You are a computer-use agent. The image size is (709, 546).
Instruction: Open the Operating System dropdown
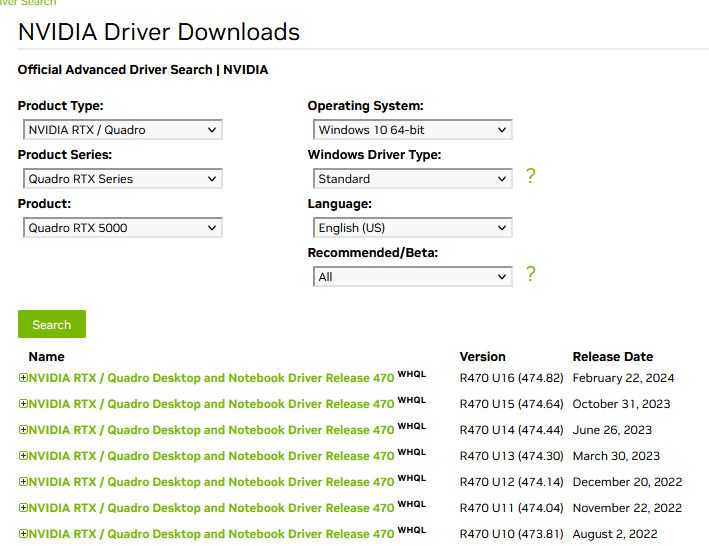coord(412,130)
